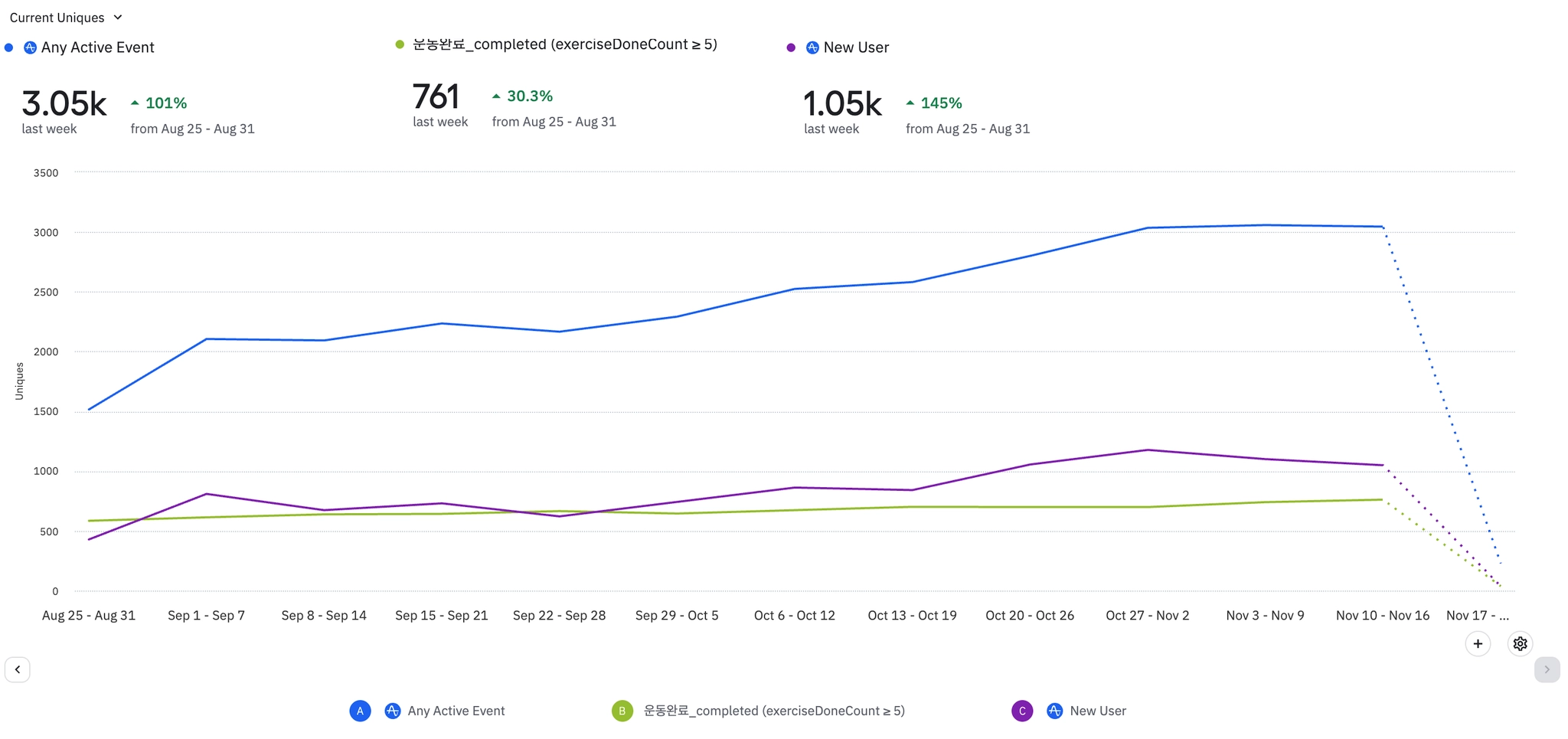Screen dimensions: 1568x739
Task: Toggle Any Active Event series in bottom legend
Action: pos(456,711)
